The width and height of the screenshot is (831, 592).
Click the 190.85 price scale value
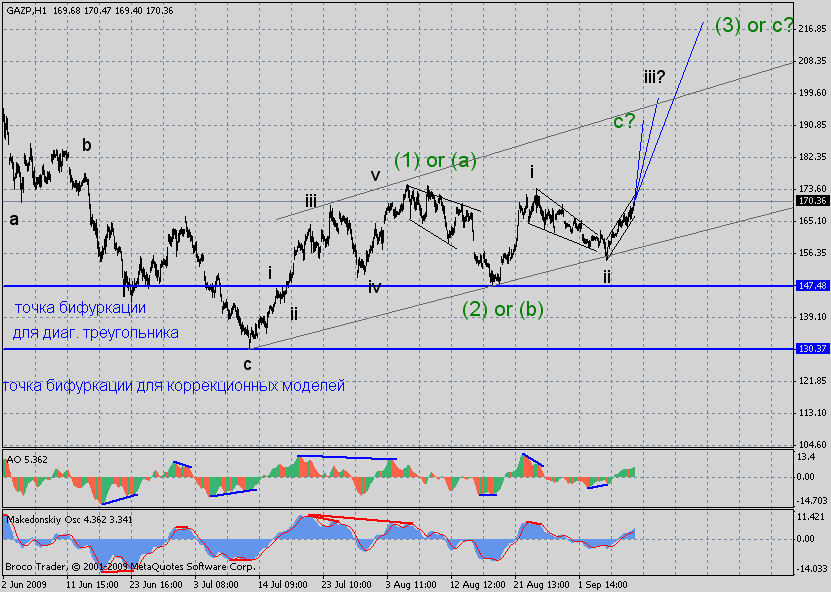point(812,125)
